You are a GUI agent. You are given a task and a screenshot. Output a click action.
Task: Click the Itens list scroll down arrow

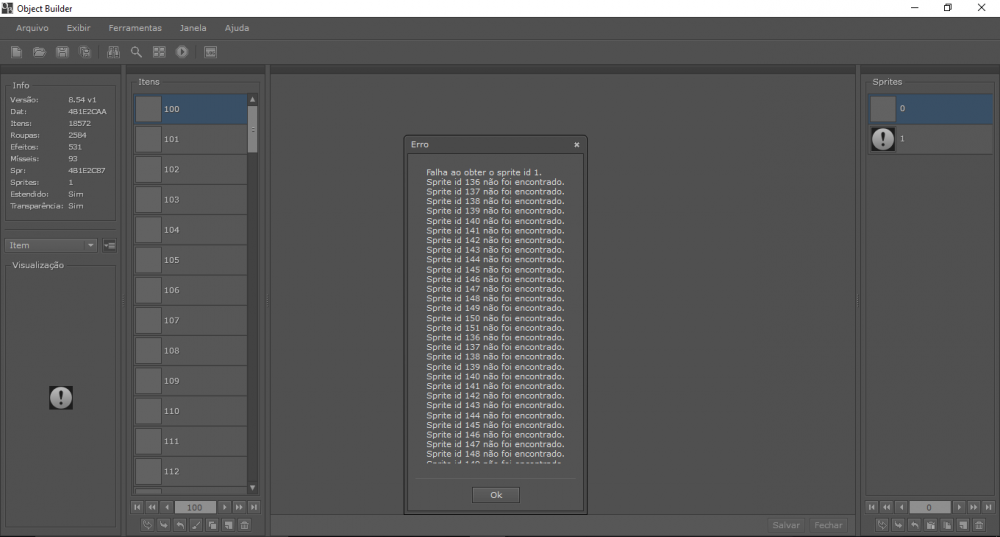tap(253, 488)
